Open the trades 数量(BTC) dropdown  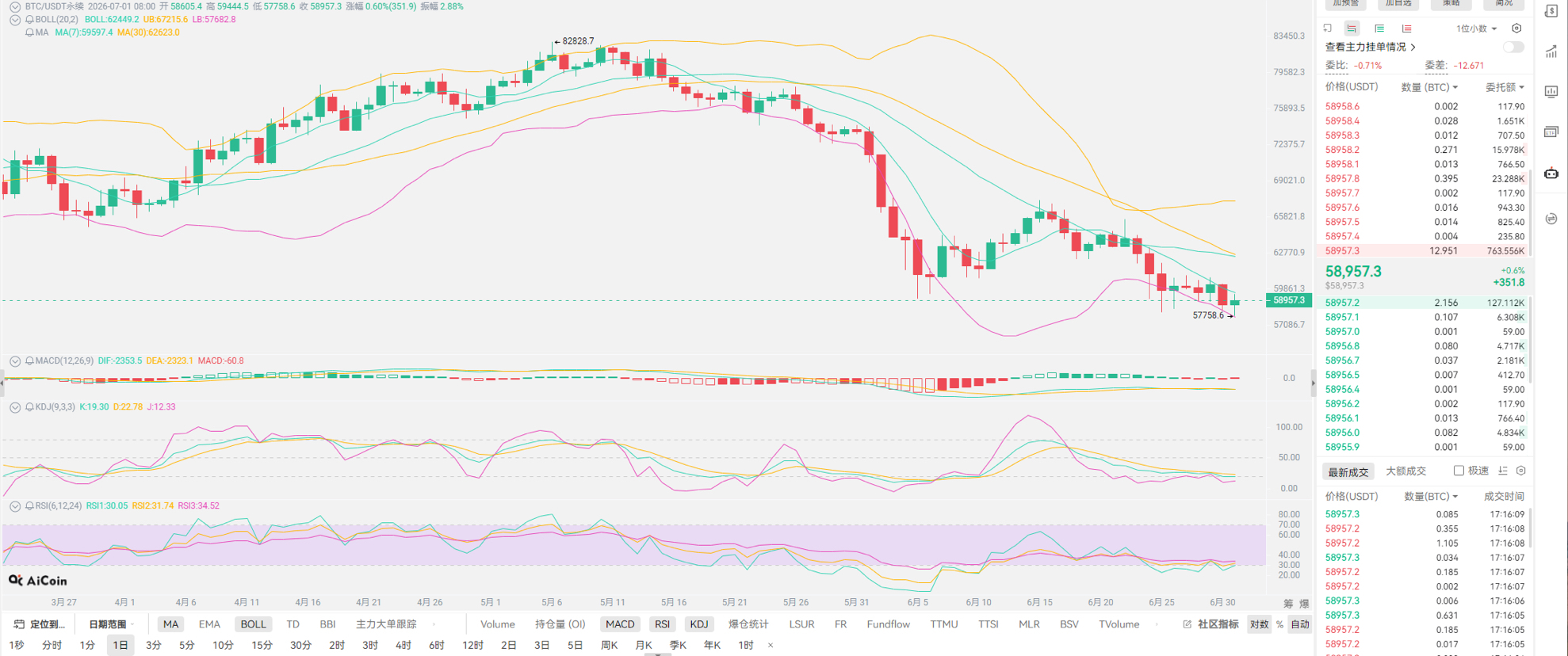click(1431, 497)
